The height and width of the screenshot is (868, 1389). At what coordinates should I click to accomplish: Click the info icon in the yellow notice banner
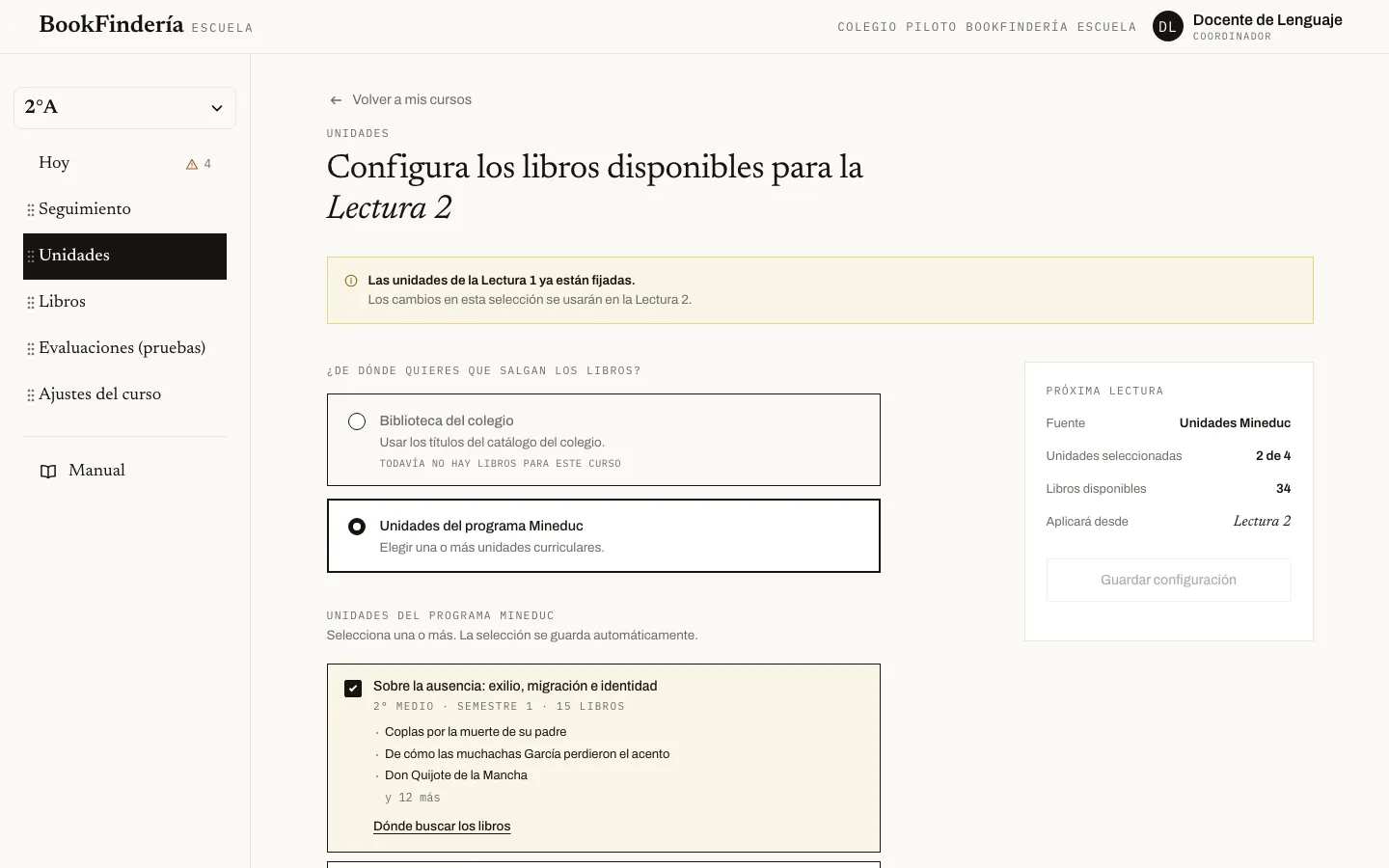[351, 281]
